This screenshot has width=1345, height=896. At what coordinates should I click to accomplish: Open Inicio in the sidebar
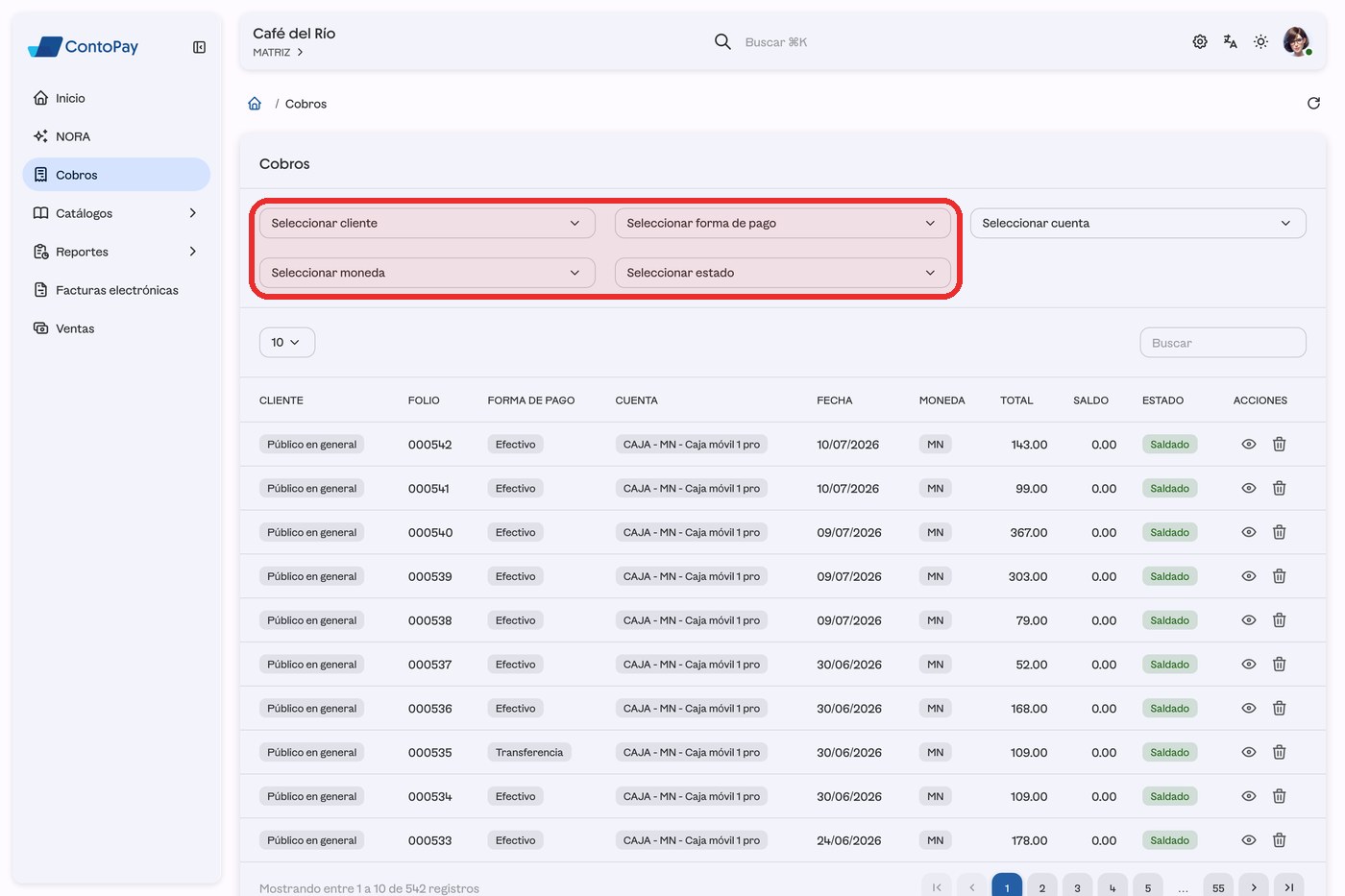pos(116,98)
